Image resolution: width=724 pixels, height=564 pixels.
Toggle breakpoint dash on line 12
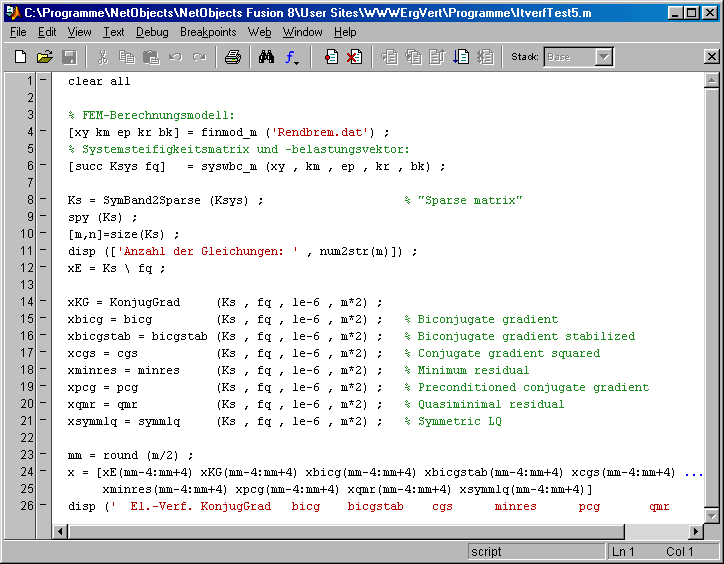coord(43,267)
